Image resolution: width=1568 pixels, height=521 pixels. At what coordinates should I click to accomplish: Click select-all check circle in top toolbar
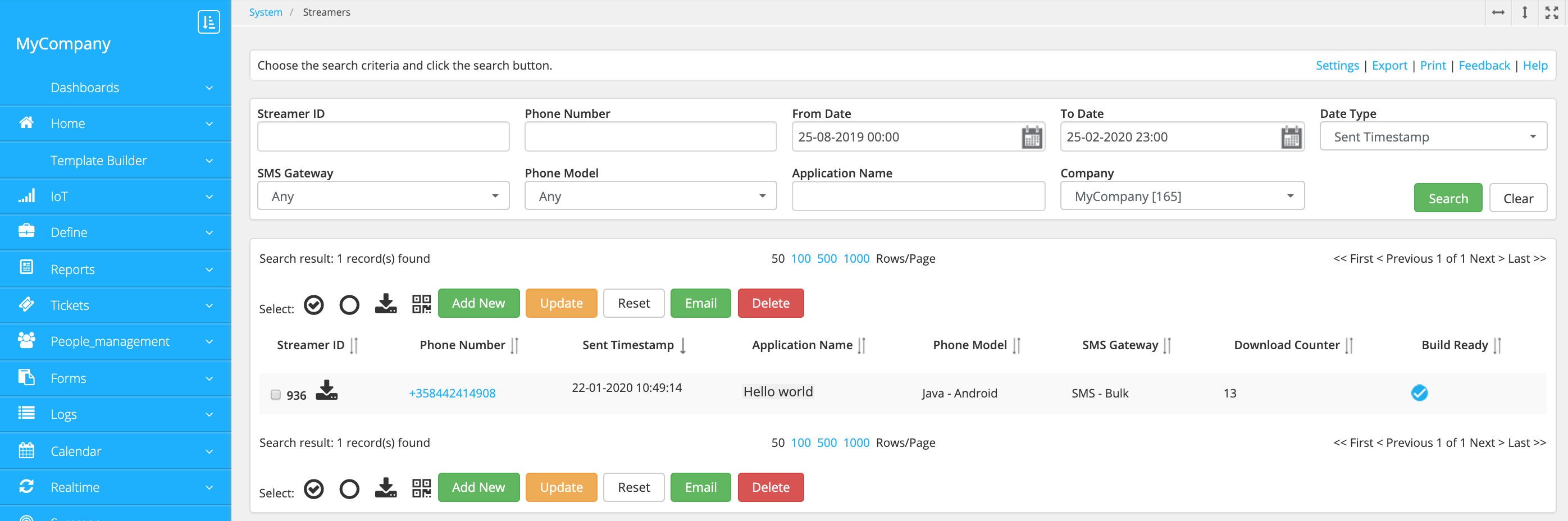[x=313, y=305]
